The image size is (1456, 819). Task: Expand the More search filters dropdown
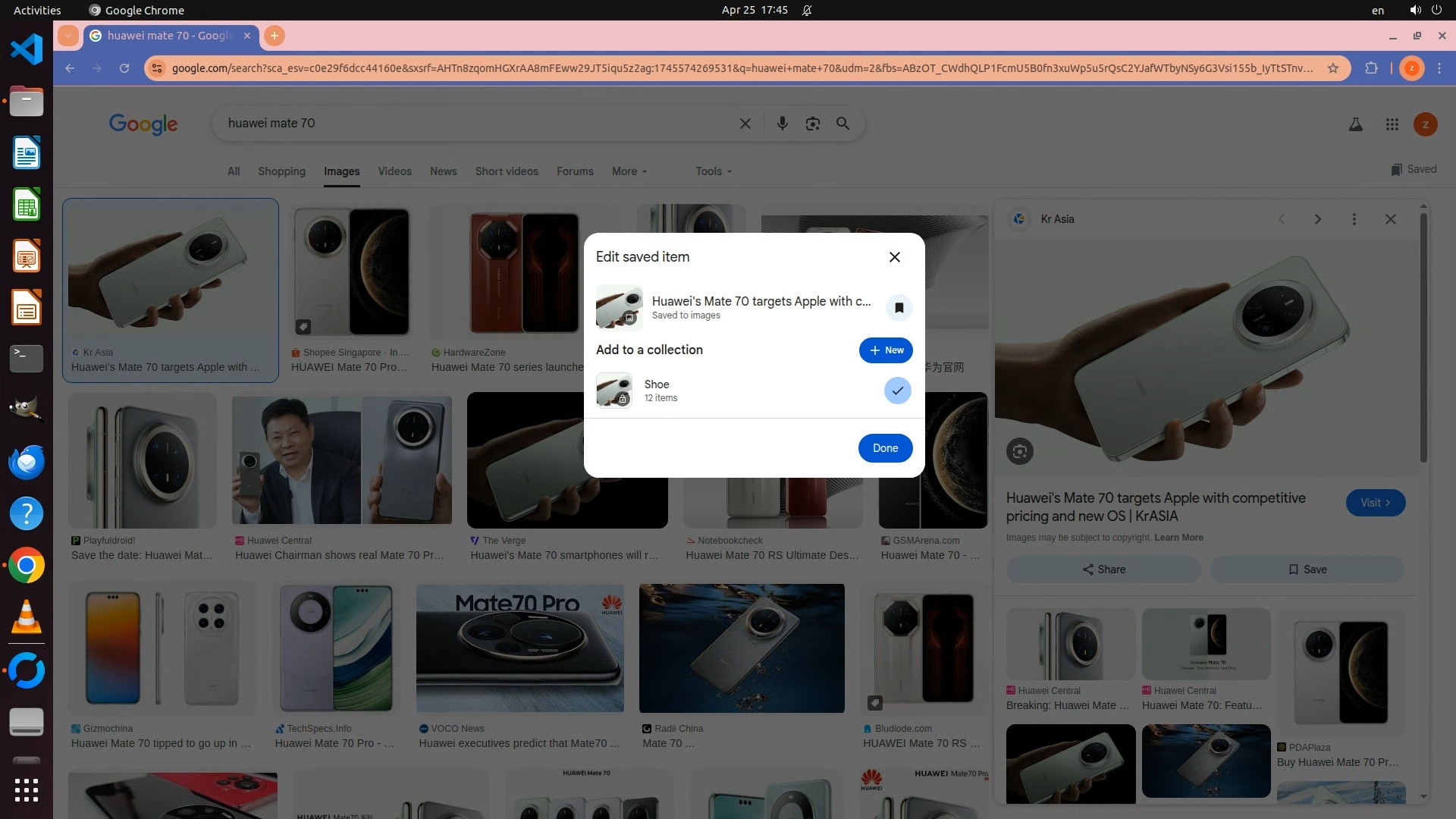coord(629,171)
